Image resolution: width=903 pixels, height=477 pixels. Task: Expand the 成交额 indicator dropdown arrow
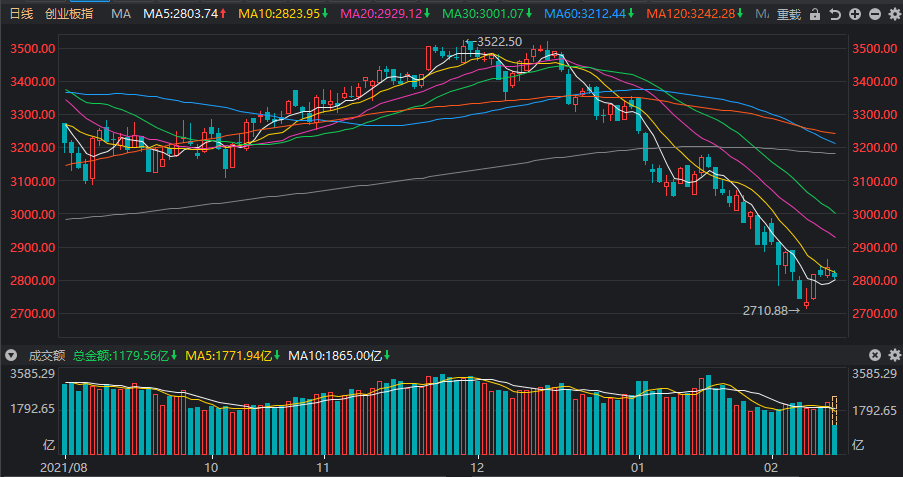click(11, 355)
